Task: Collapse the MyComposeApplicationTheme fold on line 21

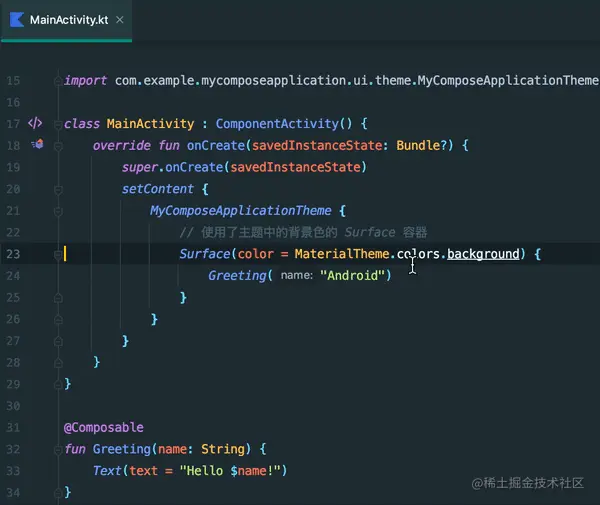Action: click(58, 211)
